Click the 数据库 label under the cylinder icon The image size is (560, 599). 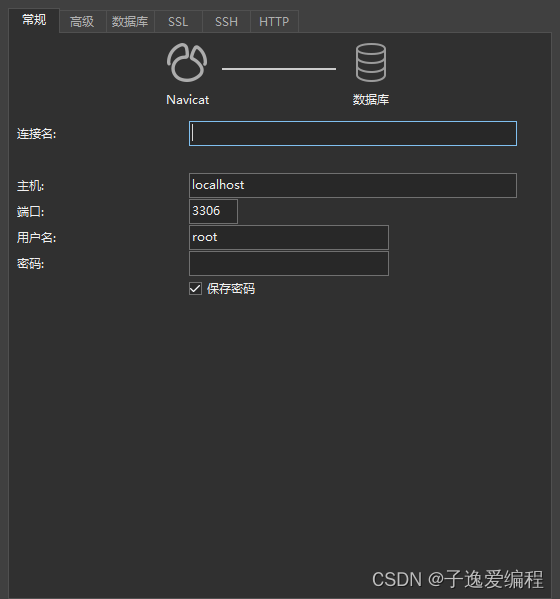click(x=371, y=100)
